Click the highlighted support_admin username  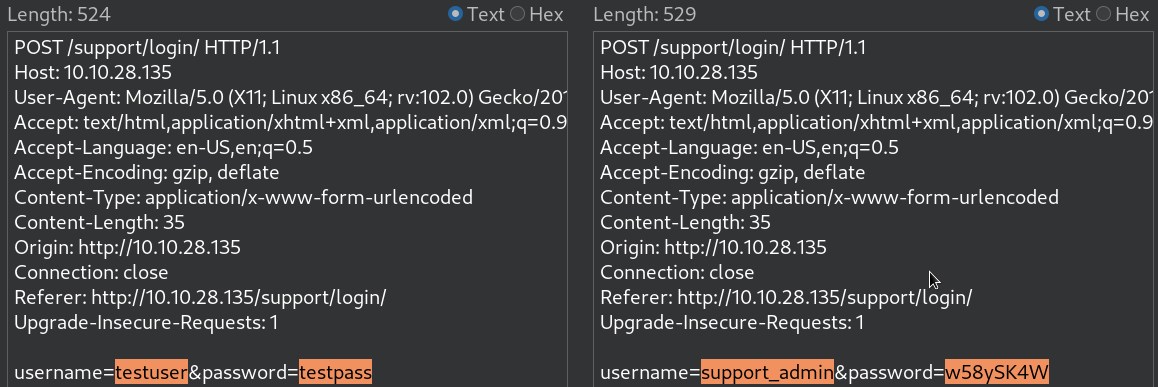tap(767, 373)
